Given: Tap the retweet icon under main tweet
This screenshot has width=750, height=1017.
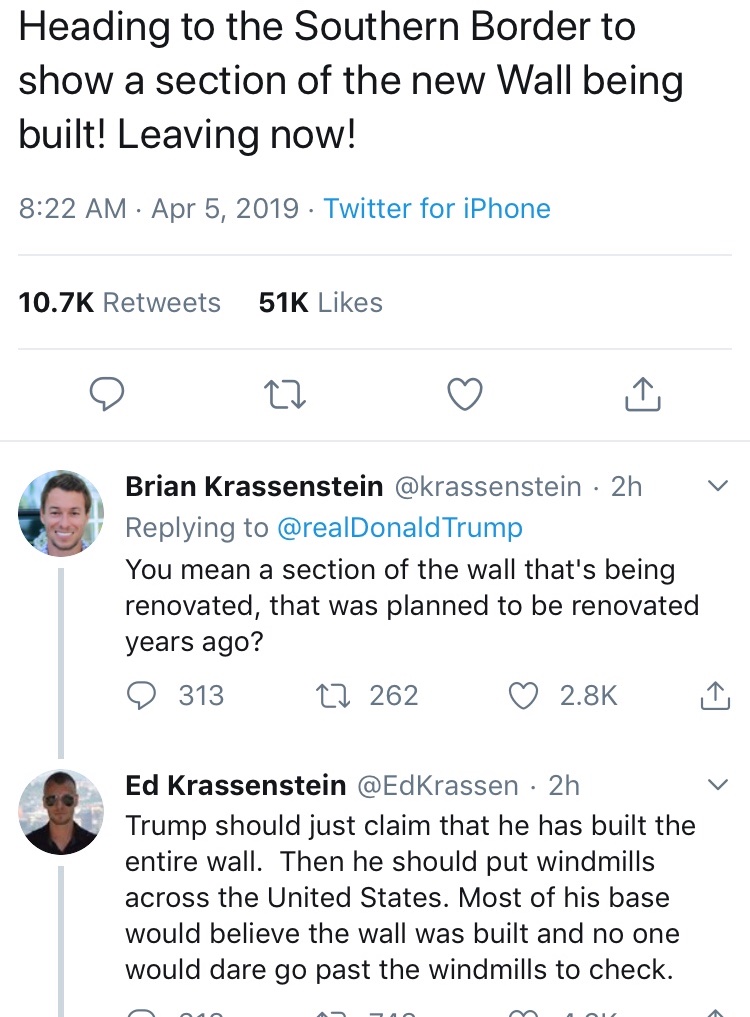Looking at the screenshot, I should point(286,395).
